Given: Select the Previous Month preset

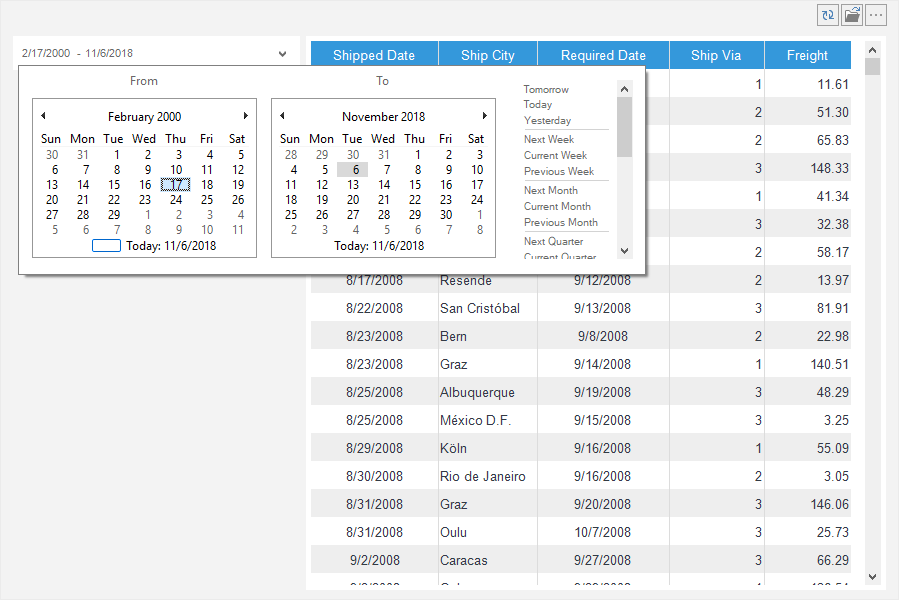Looking at the screenshot, I should coord(560,222).
